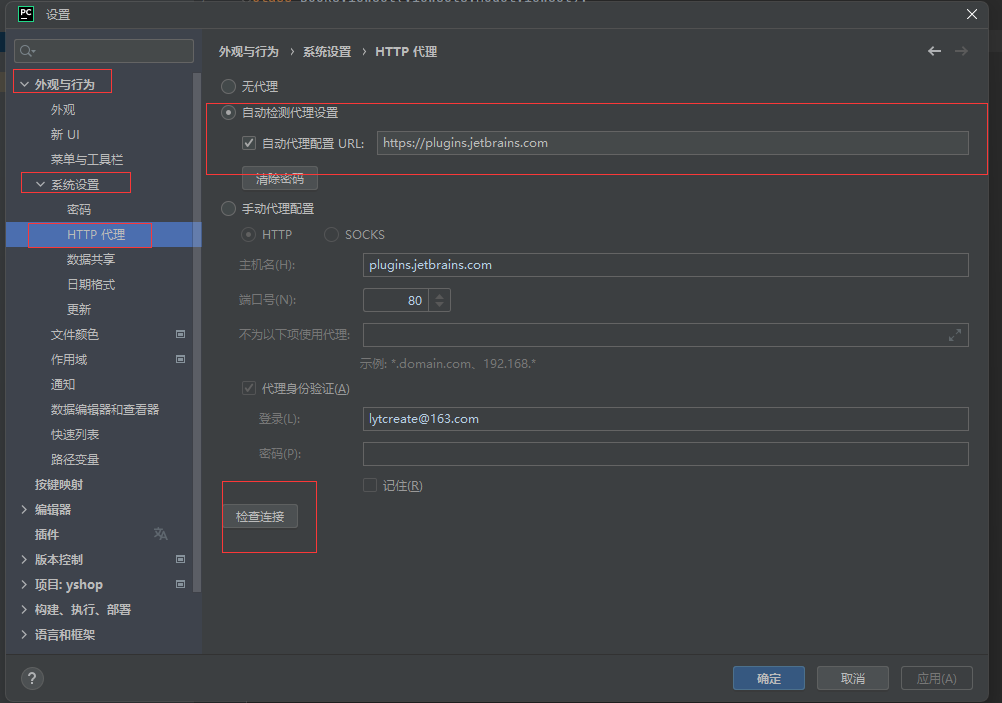The width and height of the screenshot is (1002, 703).
Task: Open help with the question mark icon
Action: tap(32, 678)
